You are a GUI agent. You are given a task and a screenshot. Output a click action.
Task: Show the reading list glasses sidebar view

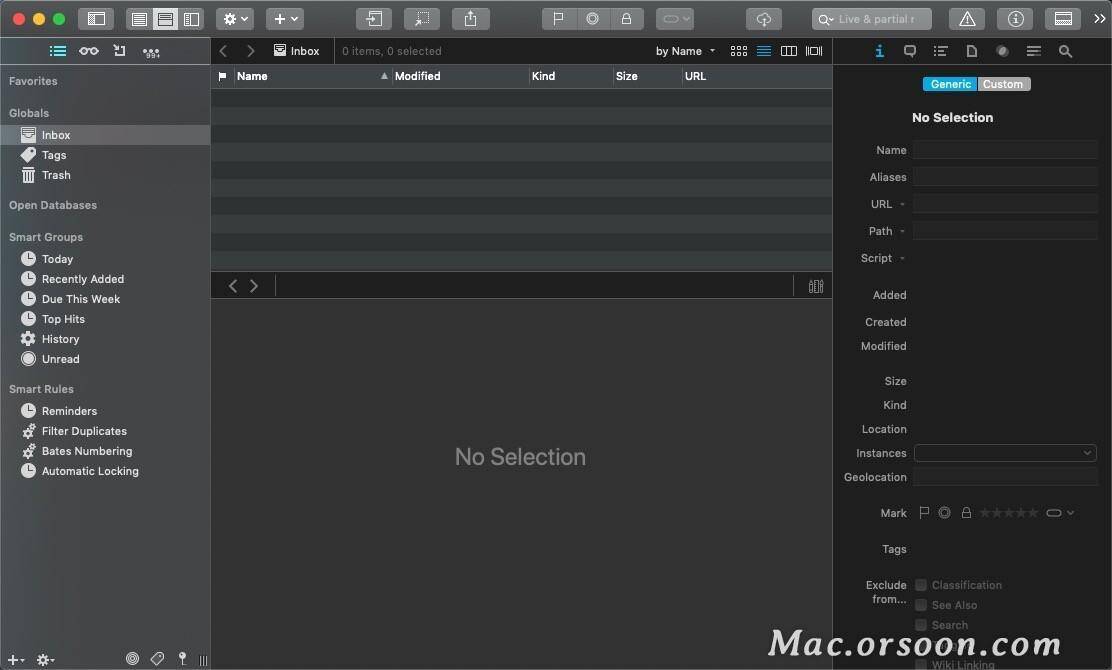89,51
